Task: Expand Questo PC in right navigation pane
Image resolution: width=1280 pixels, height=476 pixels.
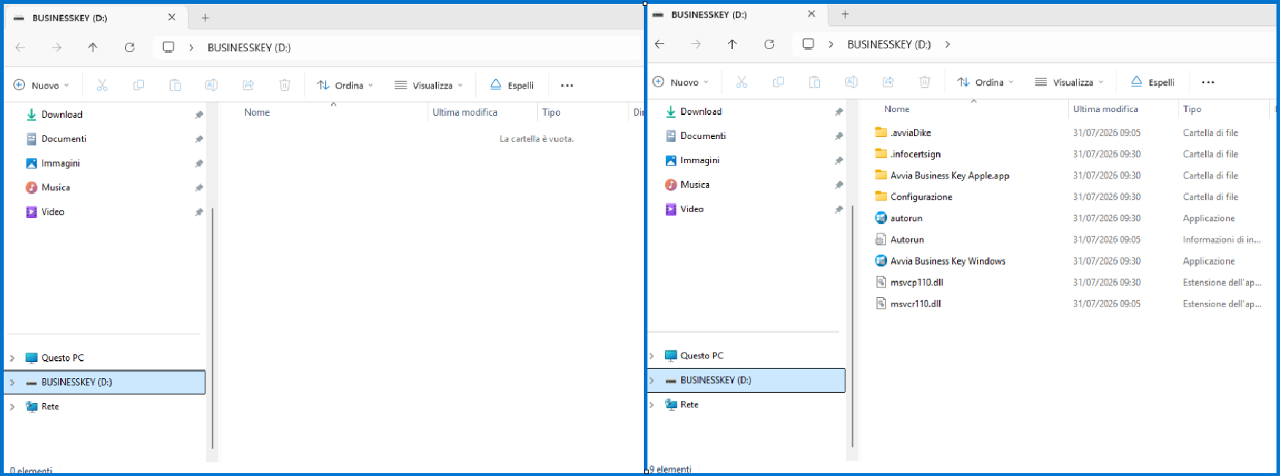Action: pos(652,355)
